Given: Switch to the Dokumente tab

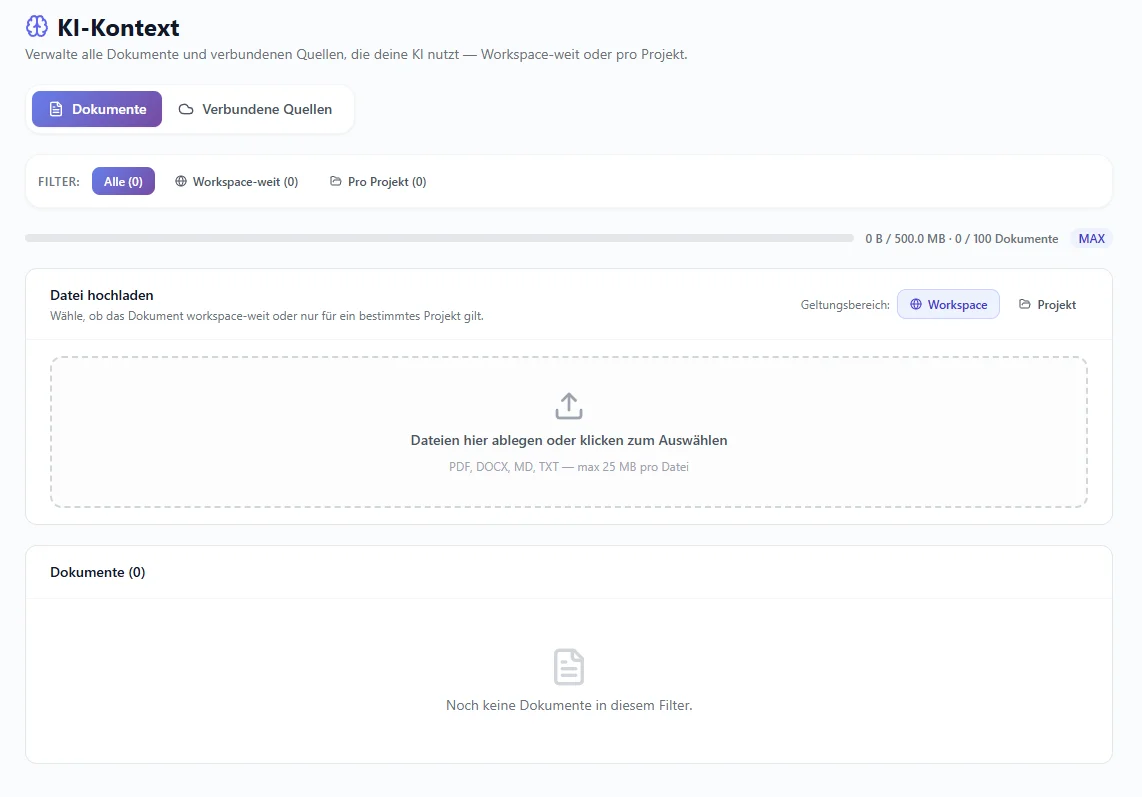Looking at the screenshot, I should (x=97, y=109).
